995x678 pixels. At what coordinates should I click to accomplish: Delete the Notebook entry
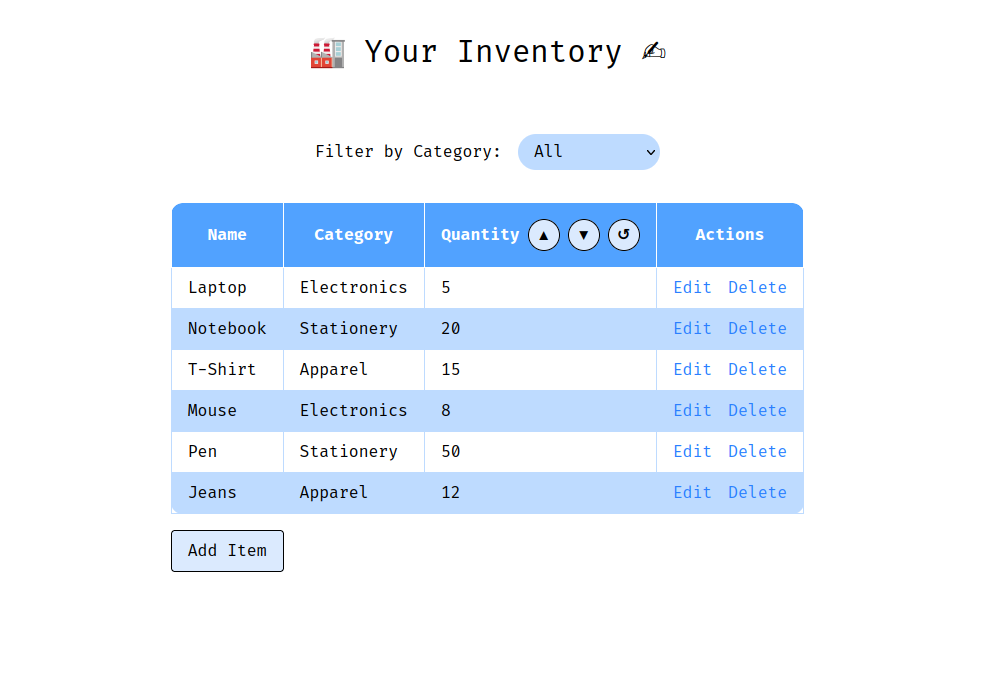pyautogui.click(x=757, y=328)
